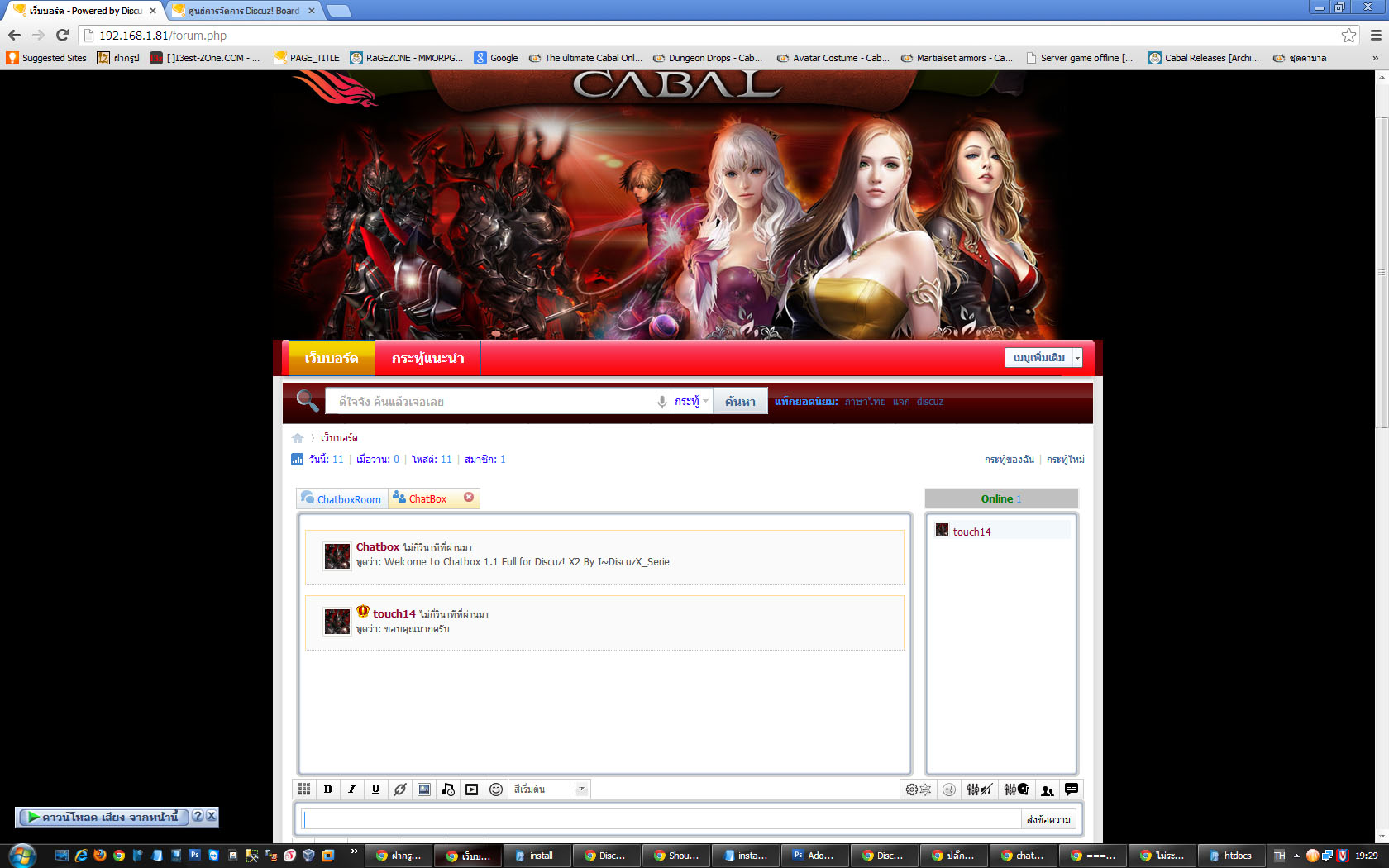Open search type dropdown กระทู้
1389x868 pixels.
(x=691, y=402)
